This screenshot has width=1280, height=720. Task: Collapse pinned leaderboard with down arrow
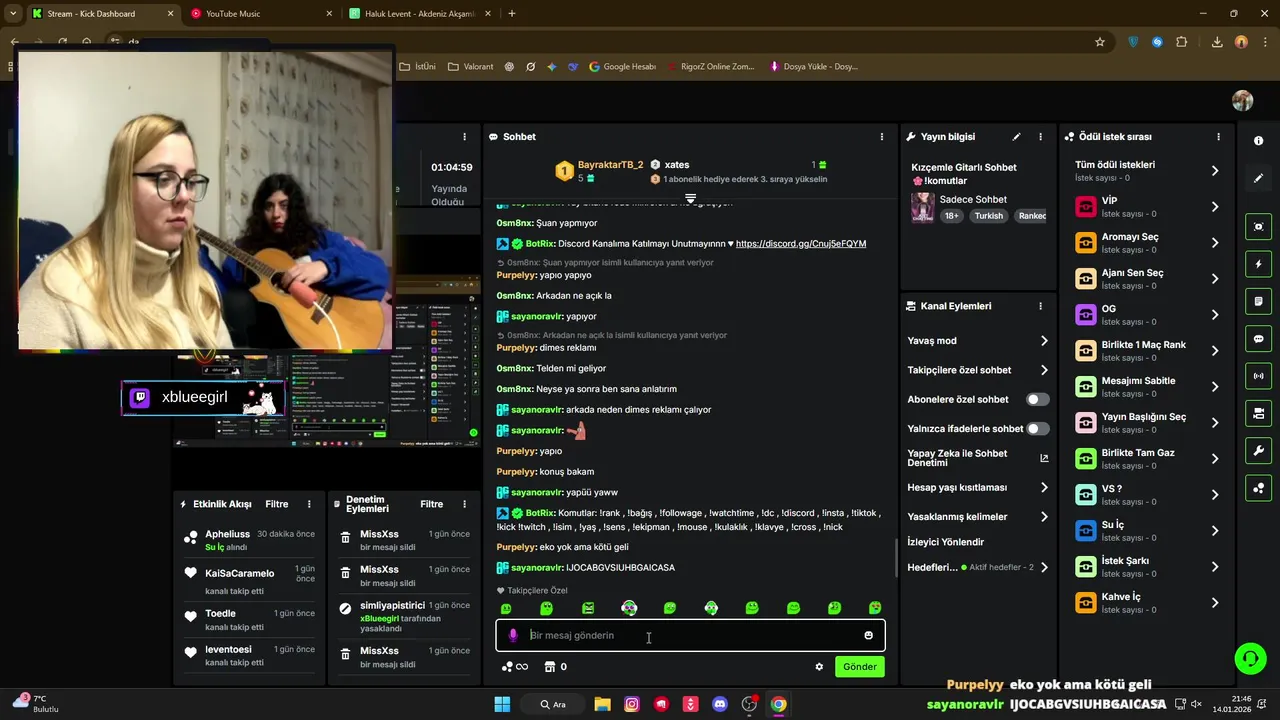(x=690, y=198)
